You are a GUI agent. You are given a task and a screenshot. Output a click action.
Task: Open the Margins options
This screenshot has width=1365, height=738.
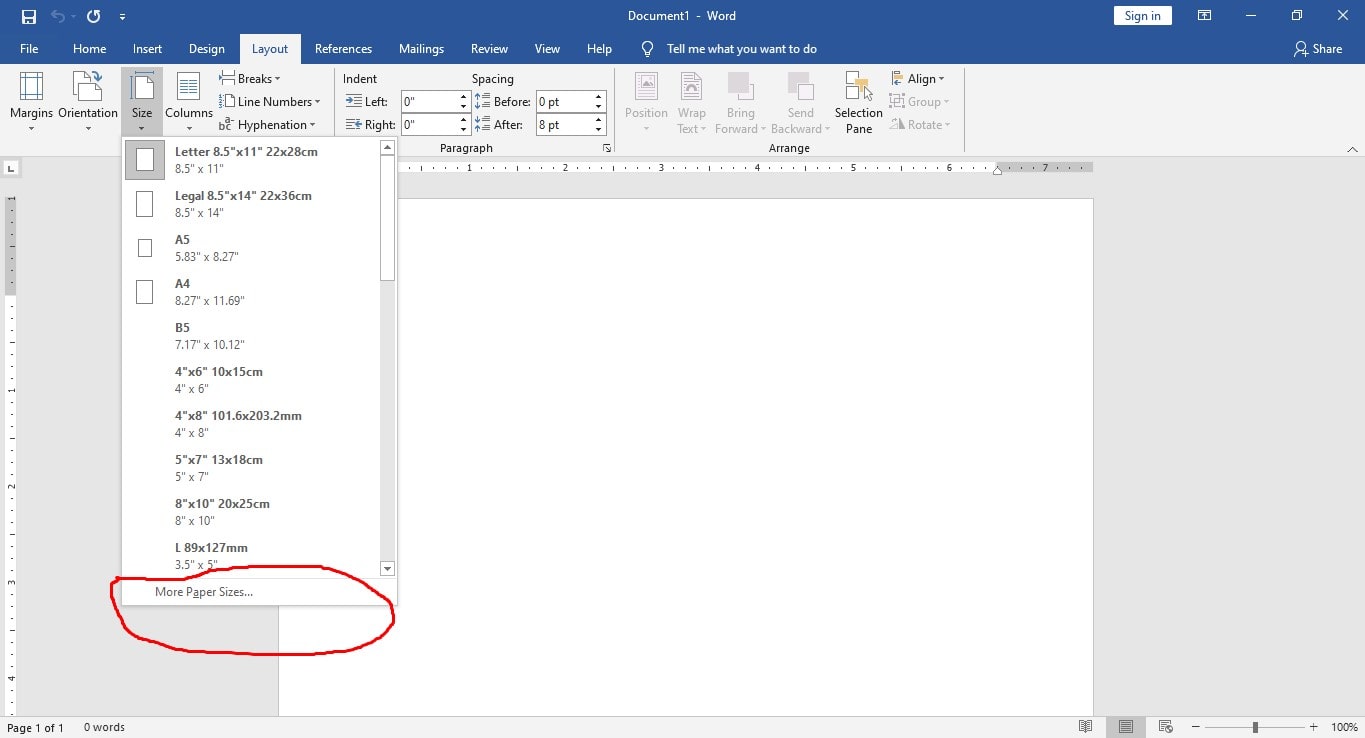[x=31, y=100]
